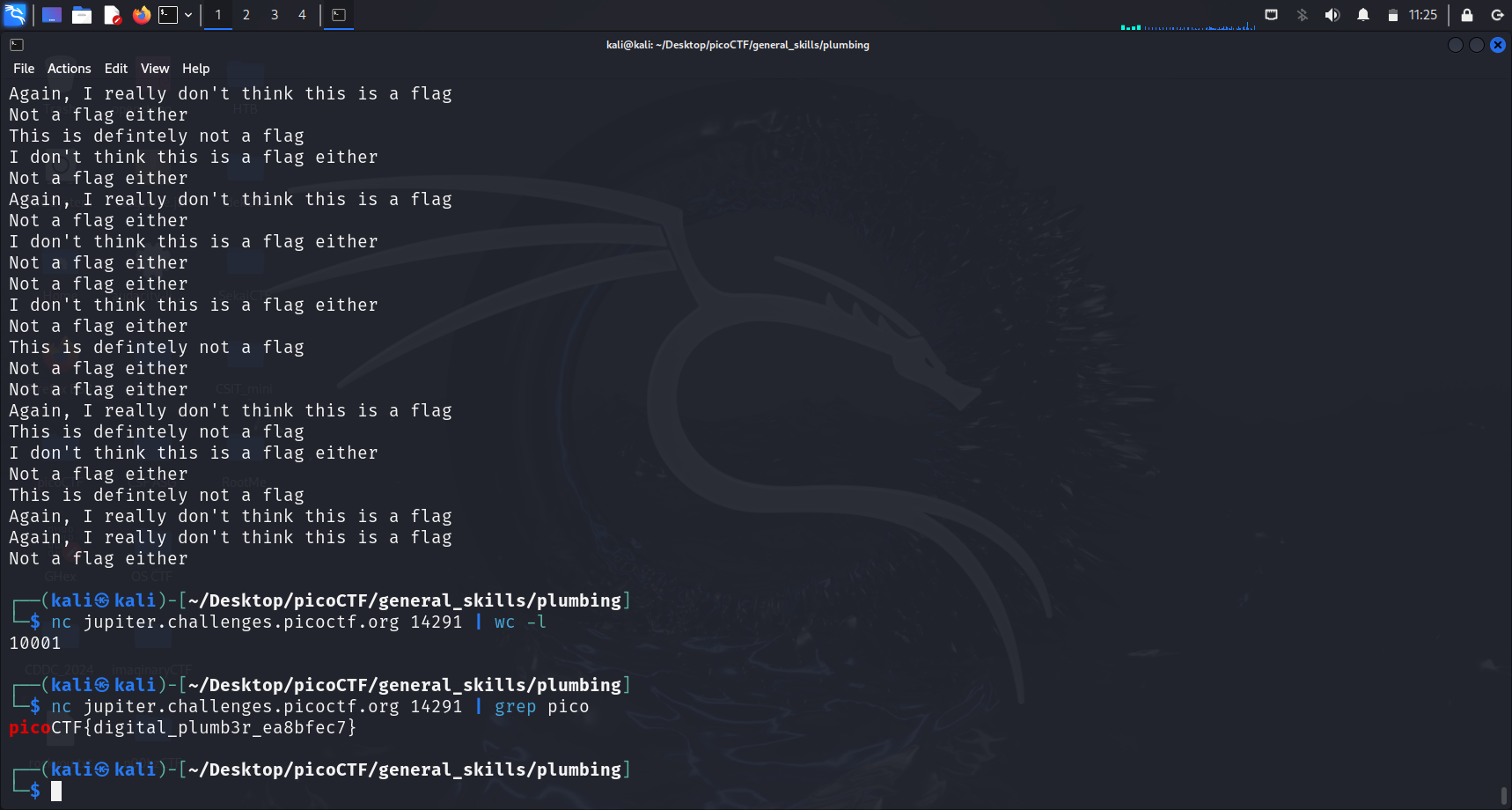Expand the terminal launcher dropdown arrow
This screenshot has width=1512, height=810.
tap(188, 15)
